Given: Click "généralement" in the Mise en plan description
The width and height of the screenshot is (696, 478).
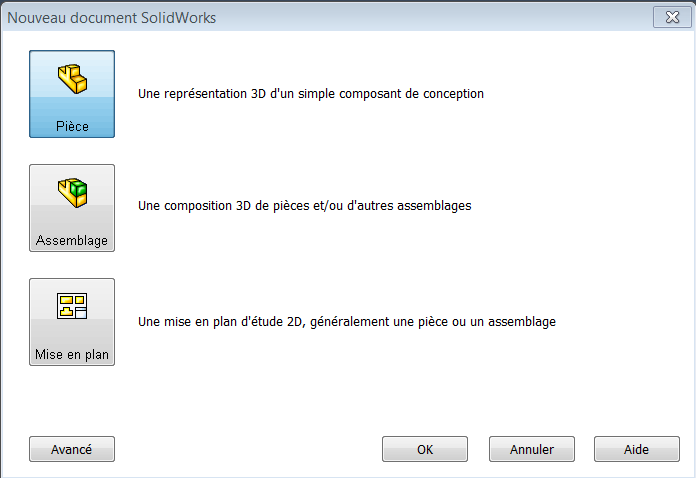Looking at the screenshot, I should pyautogui.click(x=349, y=322).
